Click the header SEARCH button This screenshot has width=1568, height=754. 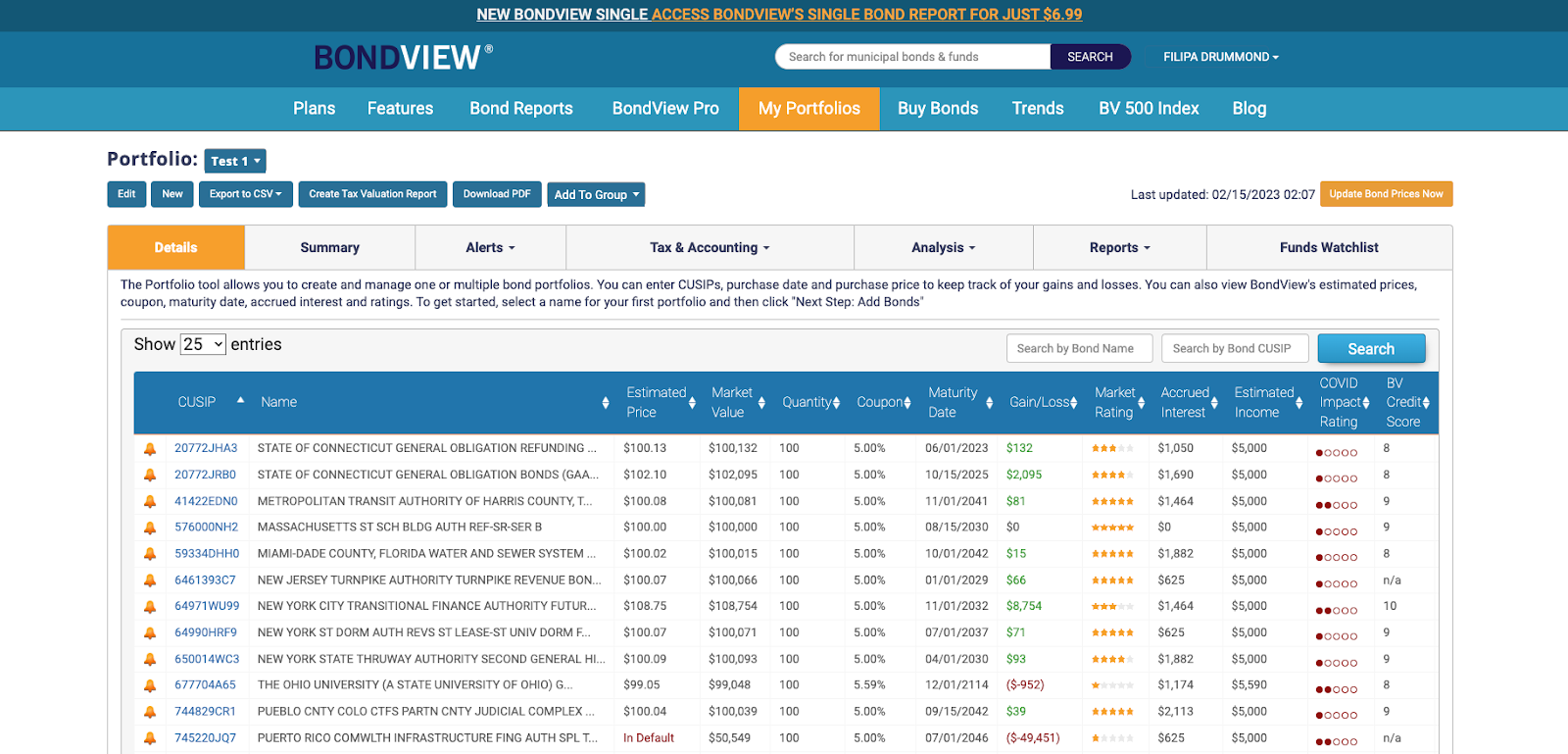click(1090, 57)
